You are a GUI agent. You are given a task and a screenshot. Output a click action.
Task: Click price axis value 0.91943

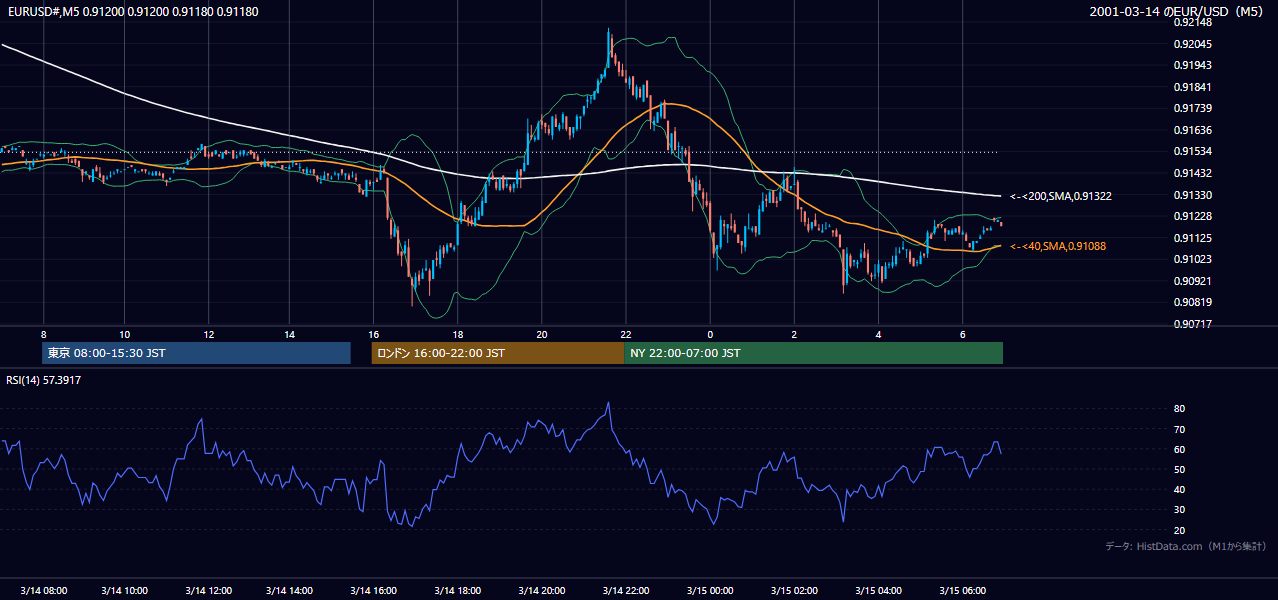pos(1192,65)
